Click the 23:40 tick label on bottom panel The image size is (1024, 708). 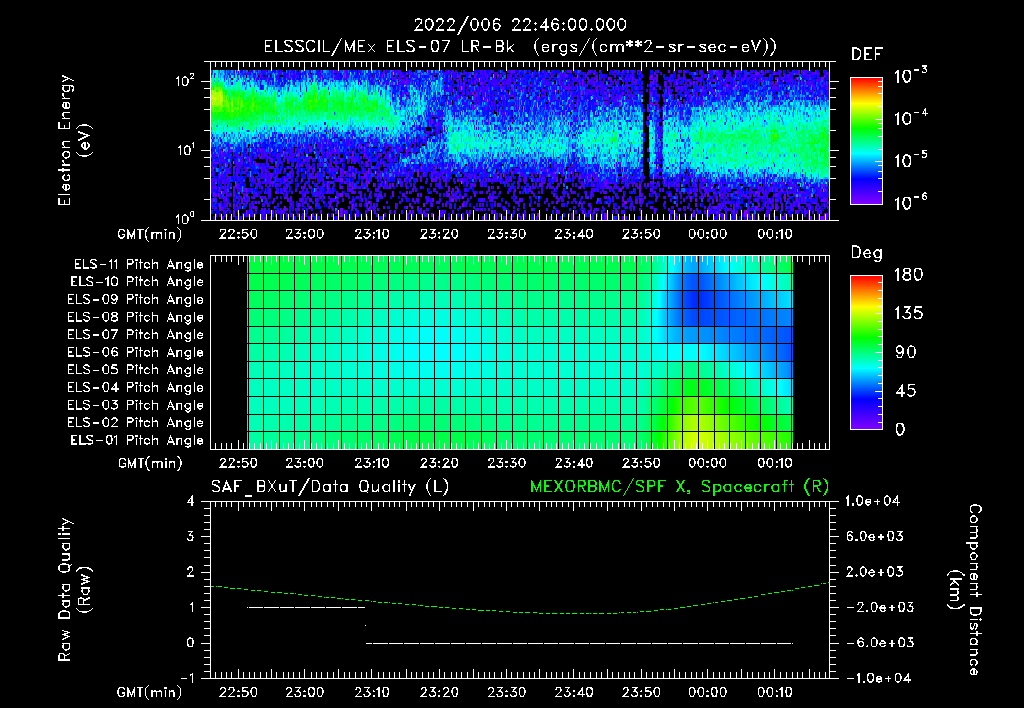point(573,692)
